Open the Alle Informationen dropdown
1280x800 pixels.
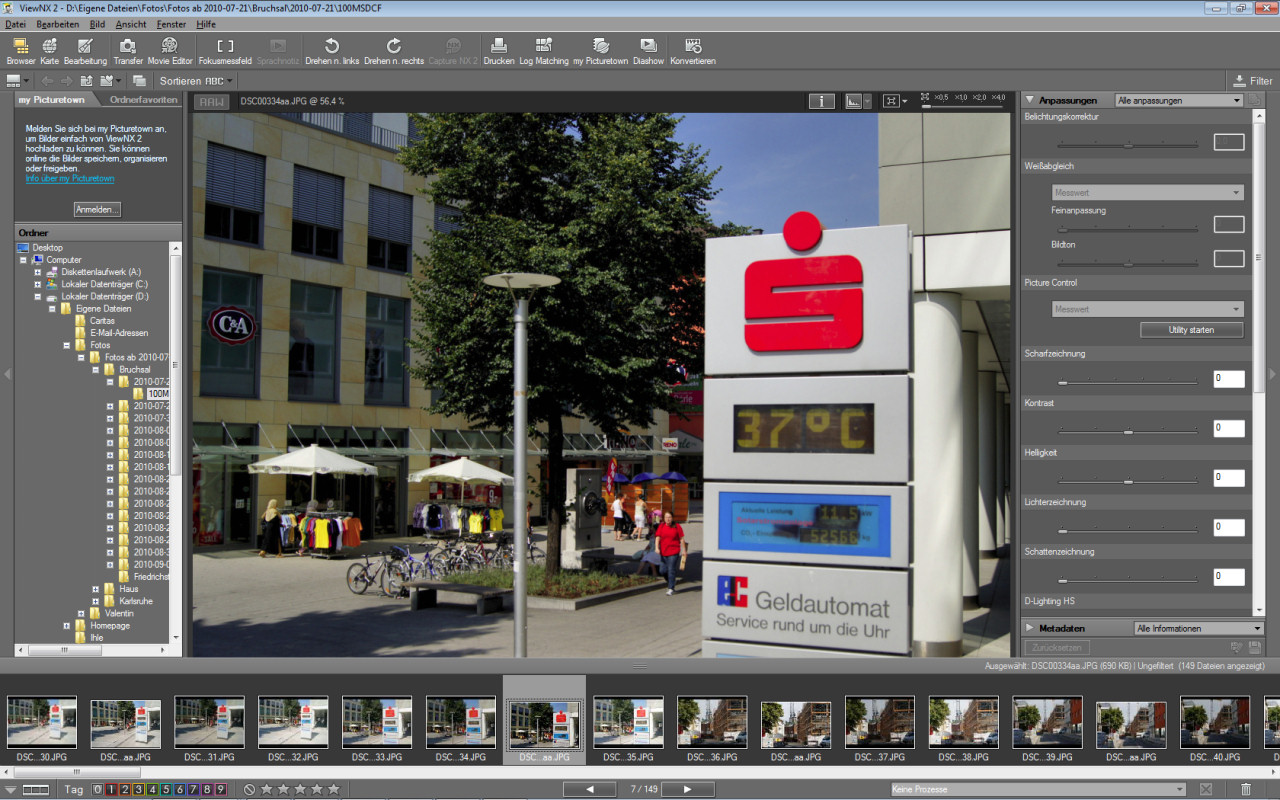pos(1199,628)
